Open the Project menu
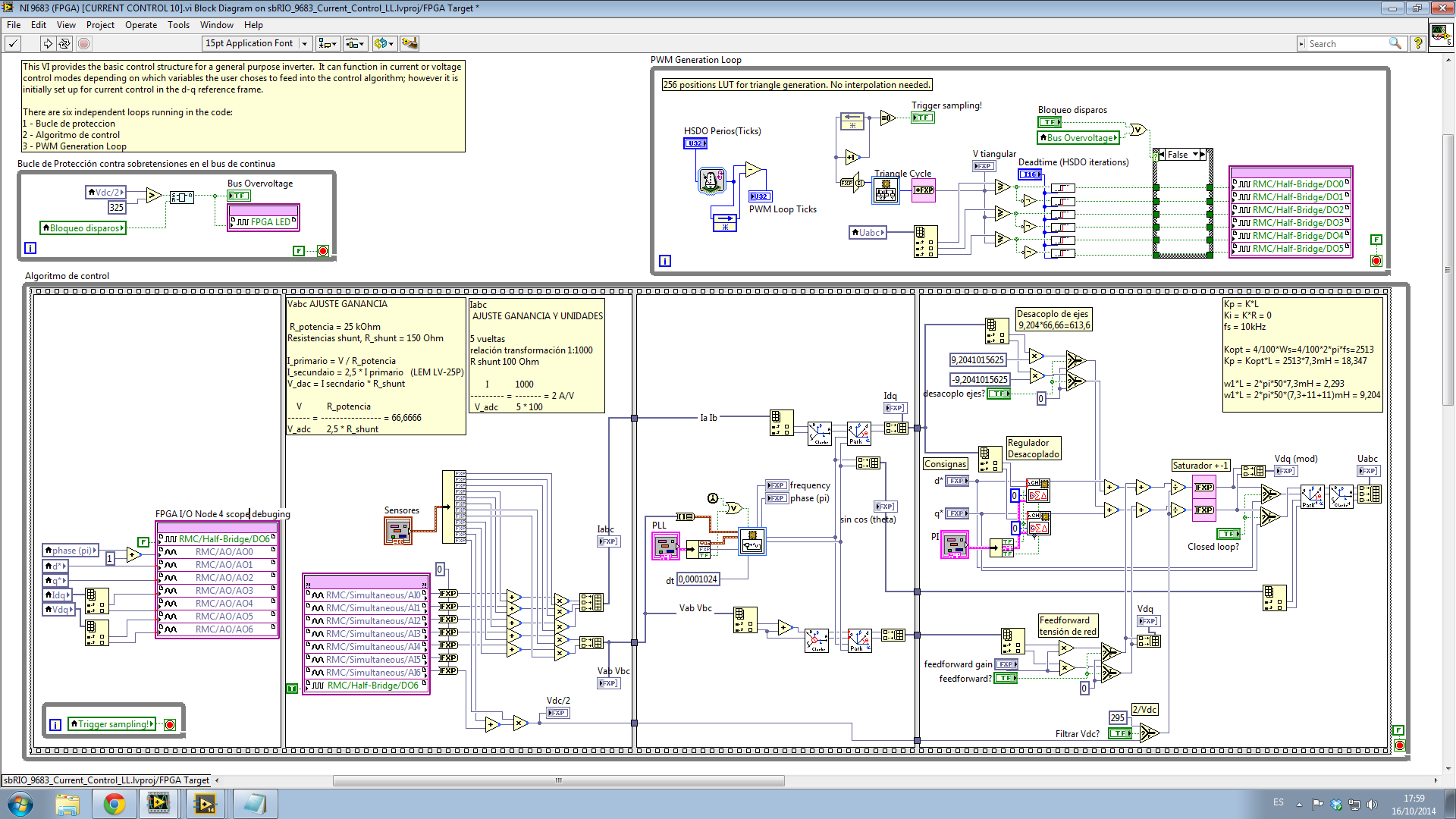1456x819 pixels. [x=100, y=25]
